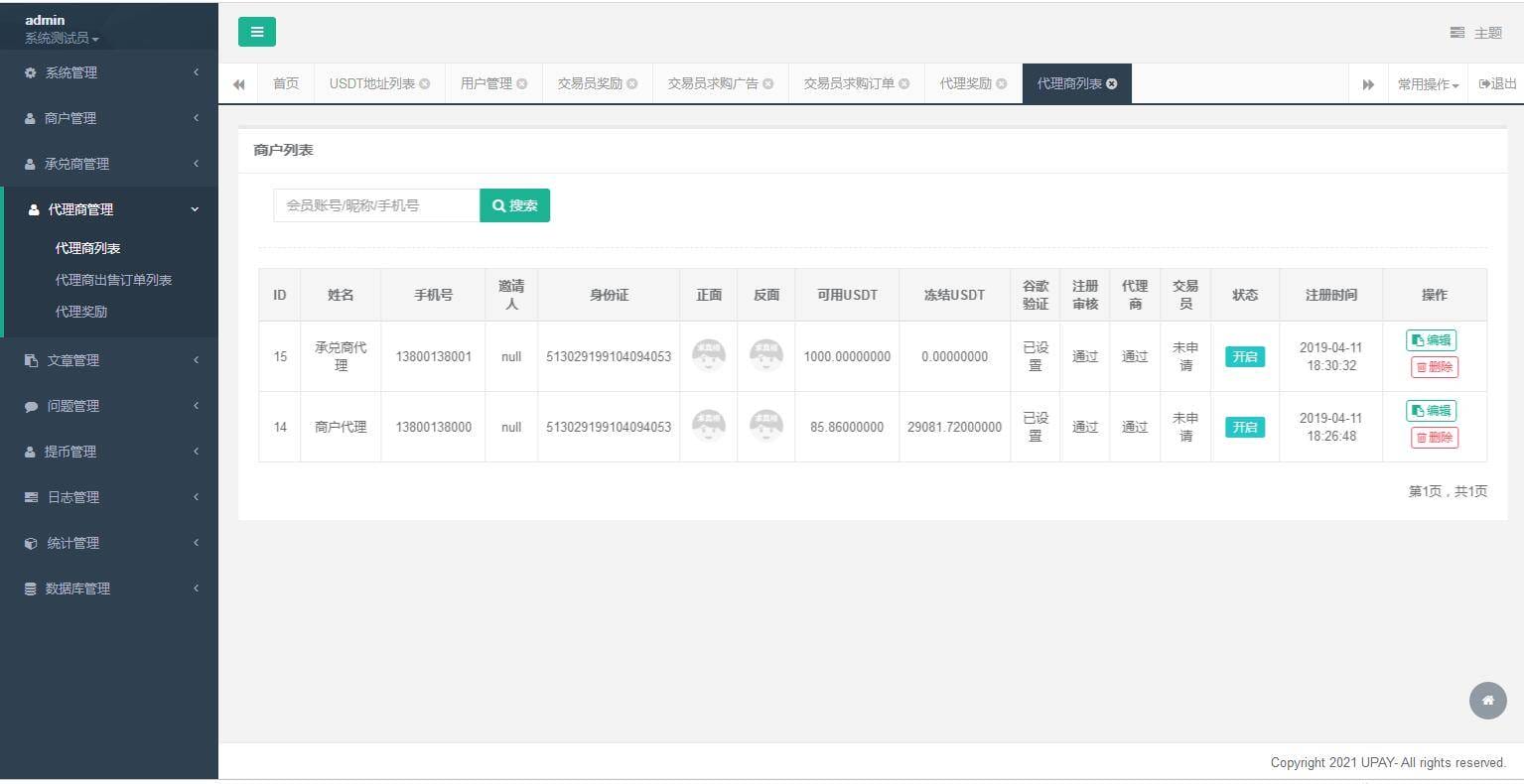
Task: Click 删除 button for ID 14
Action: point(1434,438)
